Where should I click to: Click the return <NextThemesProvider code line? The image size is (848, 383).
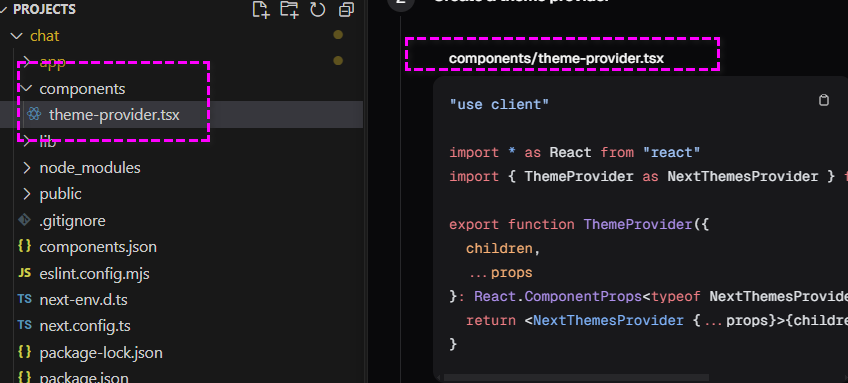[657, 320]
